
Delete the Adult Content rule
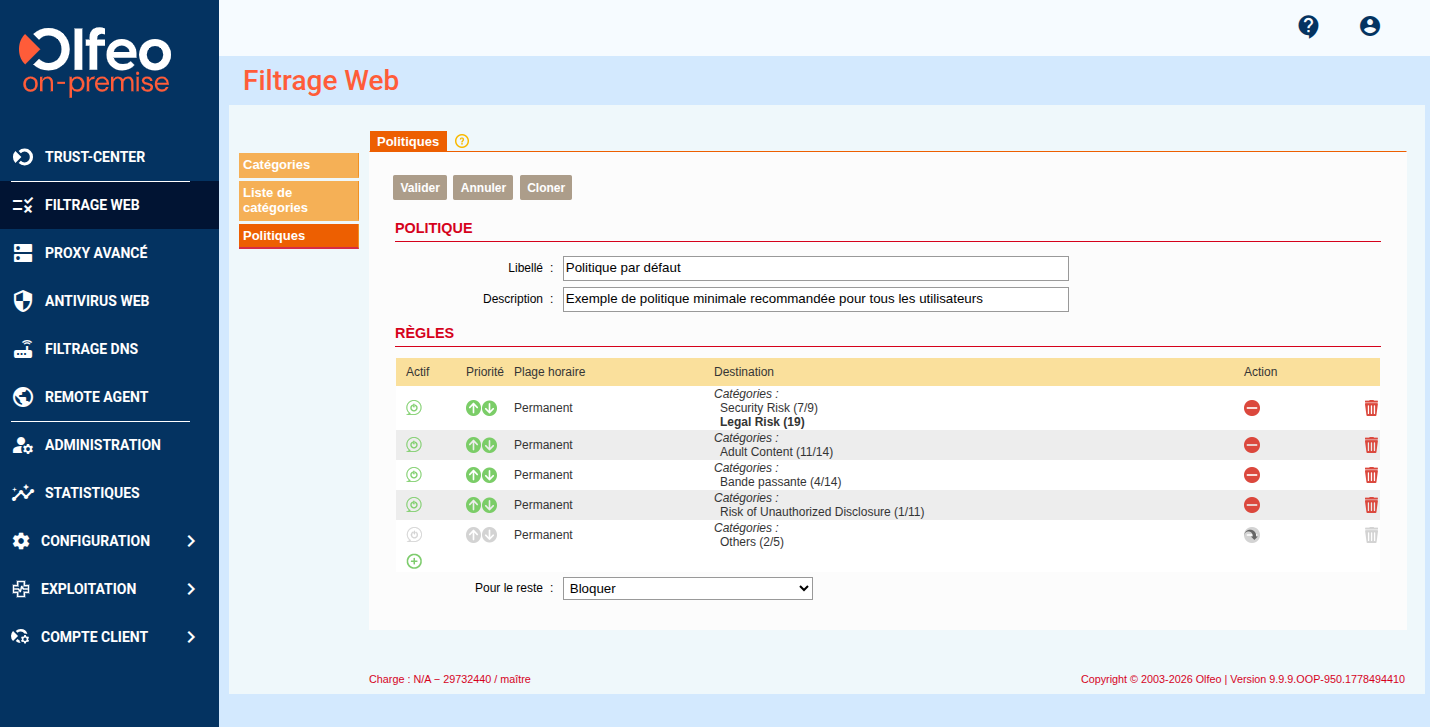(1371, 445)
